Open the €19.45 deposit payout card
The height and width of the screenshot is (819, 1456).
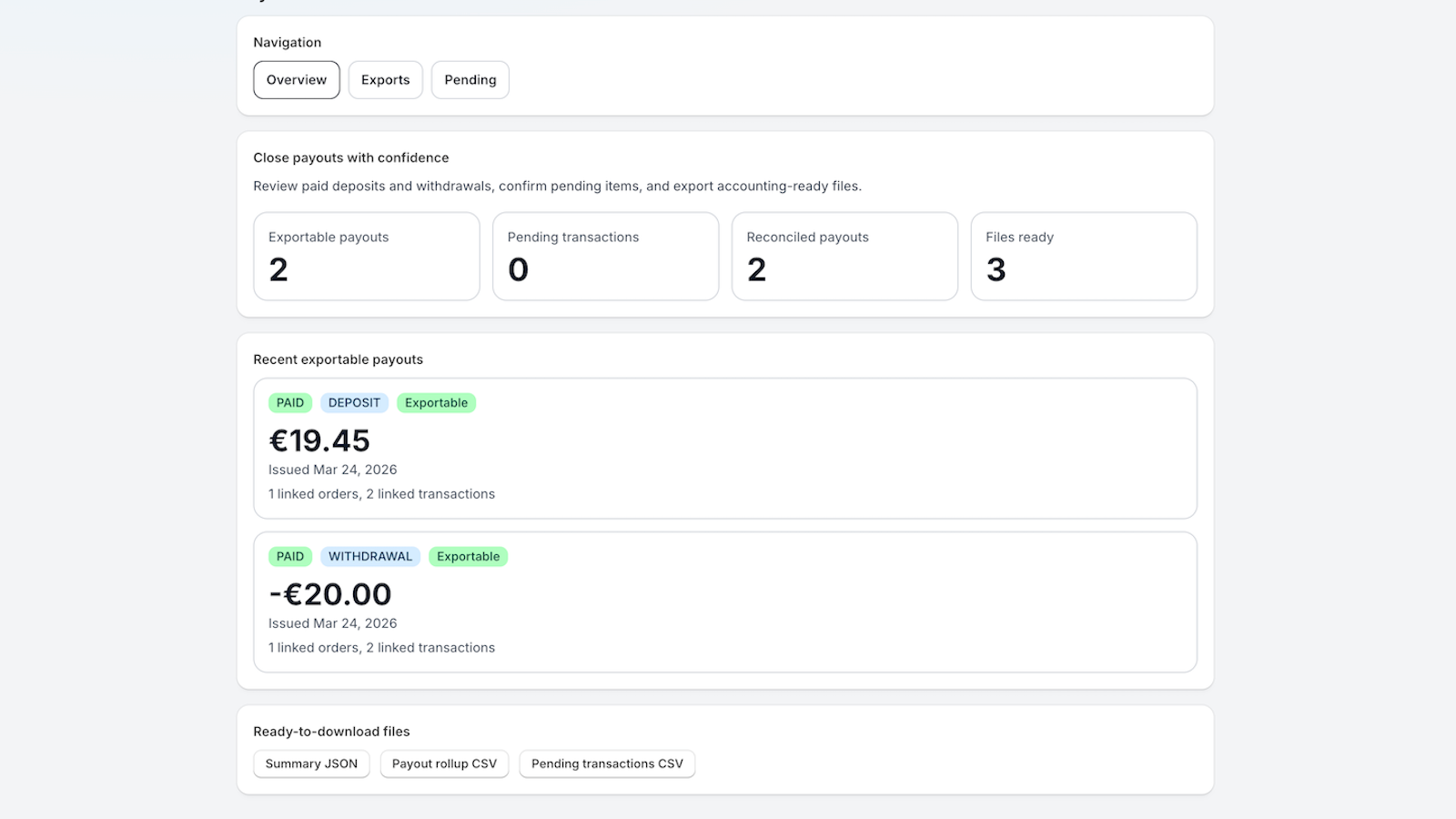pyautogui.click(x=725, y=449)
